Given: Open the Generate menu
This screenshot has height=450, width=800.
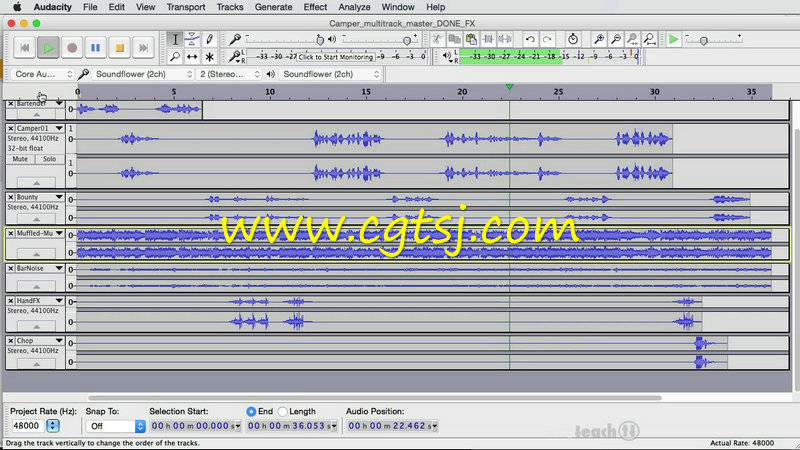Looking at the screenshot, I should coord(273,7).
